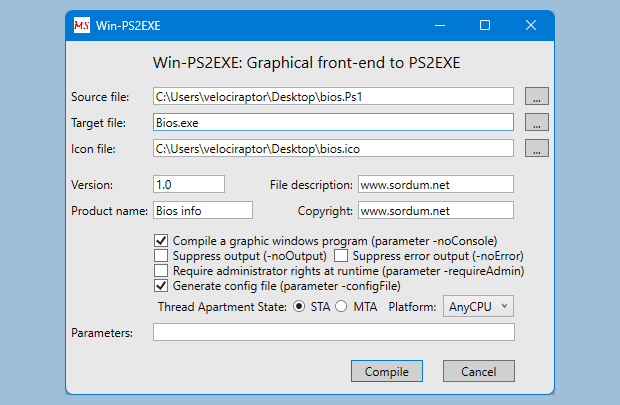Click the 'Platform:' label
This screenshot has height=405, width=620.
[412, 307]
